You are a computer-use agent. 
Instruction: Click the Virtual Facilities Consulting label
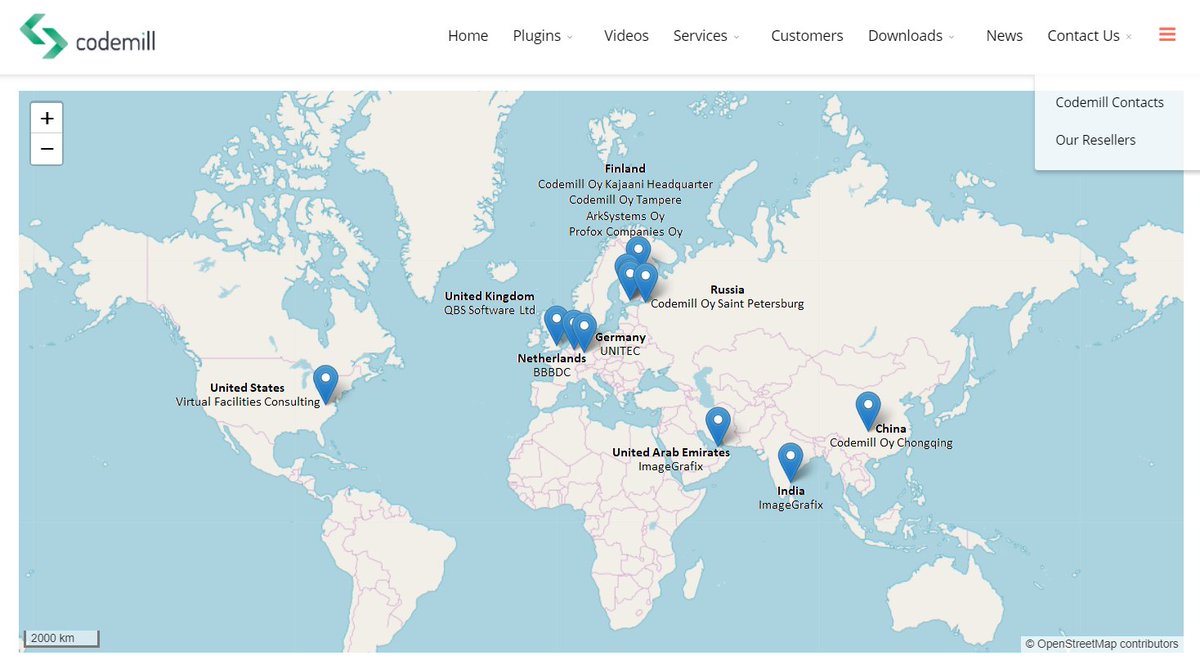(248, 402)
